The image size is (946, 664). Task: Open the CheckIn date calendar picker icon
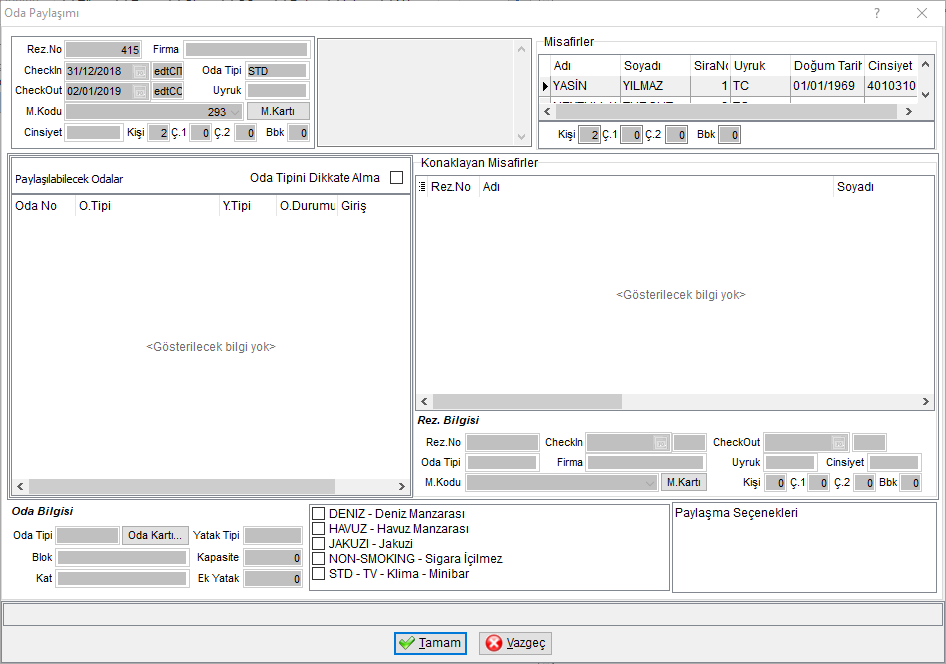pyautogui.click(x=139, y=72)
